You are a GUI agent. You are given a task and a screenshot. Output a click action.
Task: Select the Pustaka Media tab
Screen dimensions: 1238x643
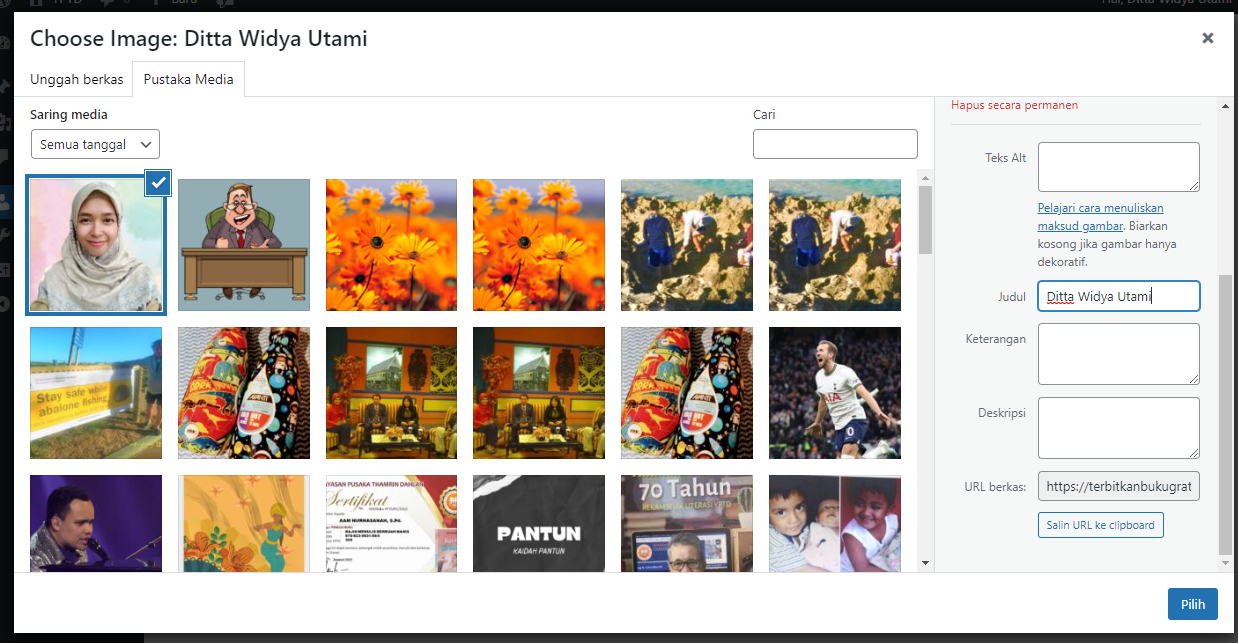(189, 79)
